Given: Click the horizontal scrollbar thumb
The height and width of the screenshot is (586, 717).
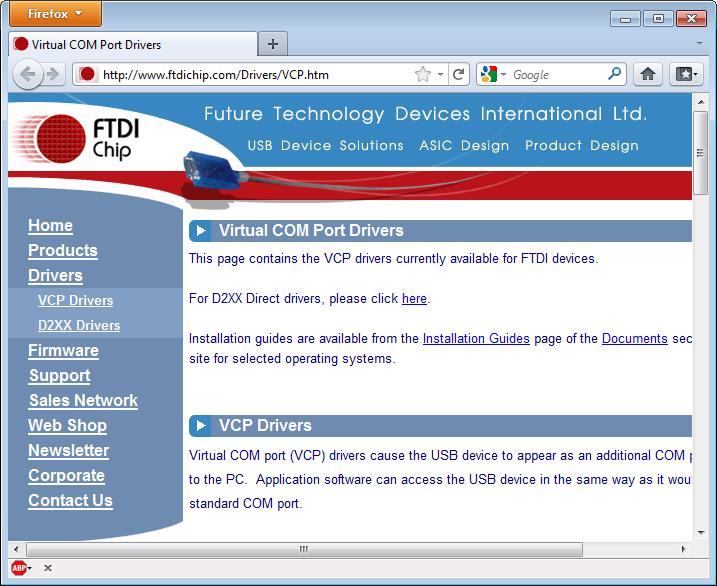Looking at the screenshot, I should click(x=305, y=549).
